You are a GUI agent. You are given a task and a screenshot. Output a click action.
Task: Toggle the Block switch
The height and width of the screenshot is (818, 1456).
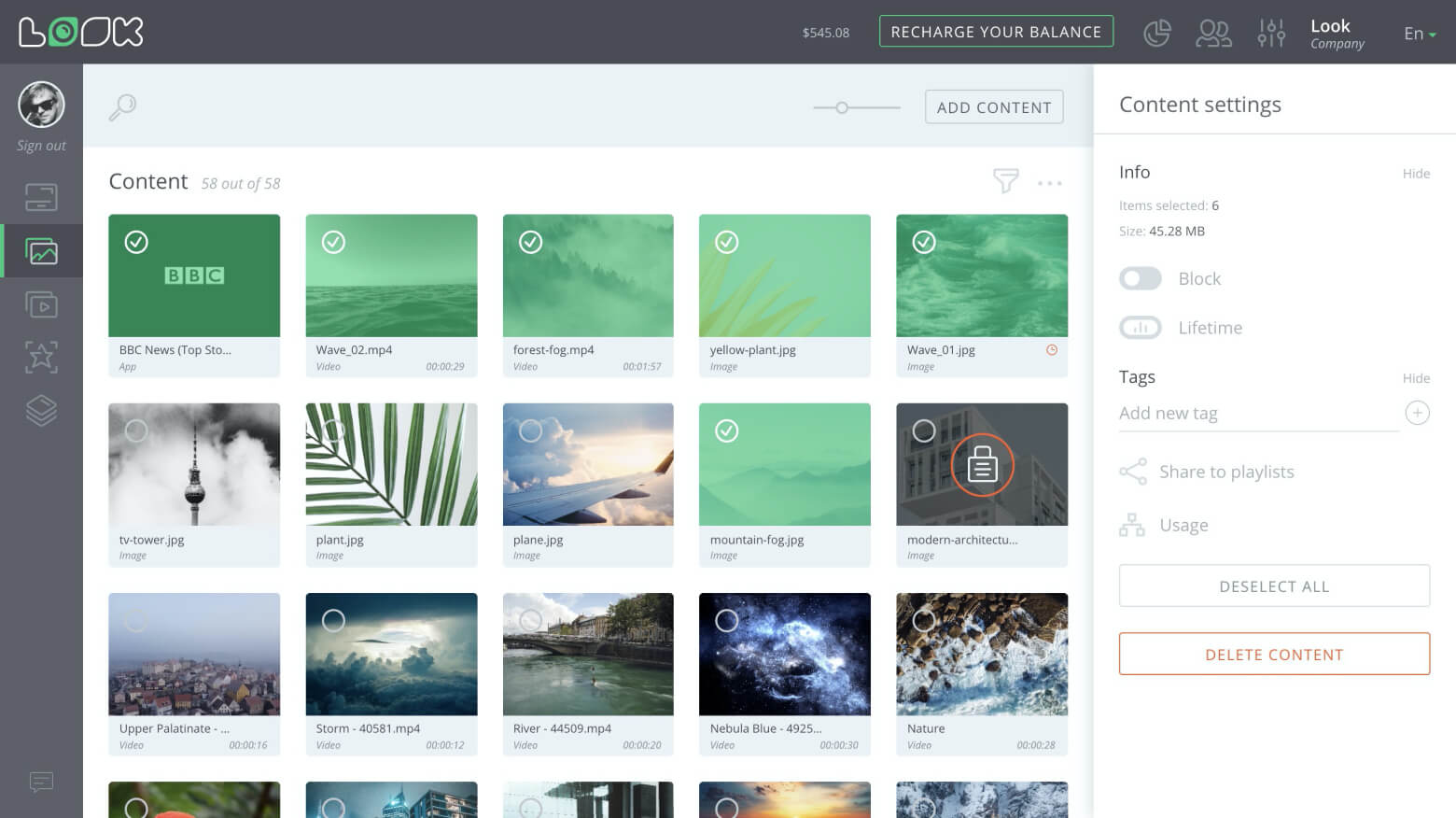(1140, 278)
